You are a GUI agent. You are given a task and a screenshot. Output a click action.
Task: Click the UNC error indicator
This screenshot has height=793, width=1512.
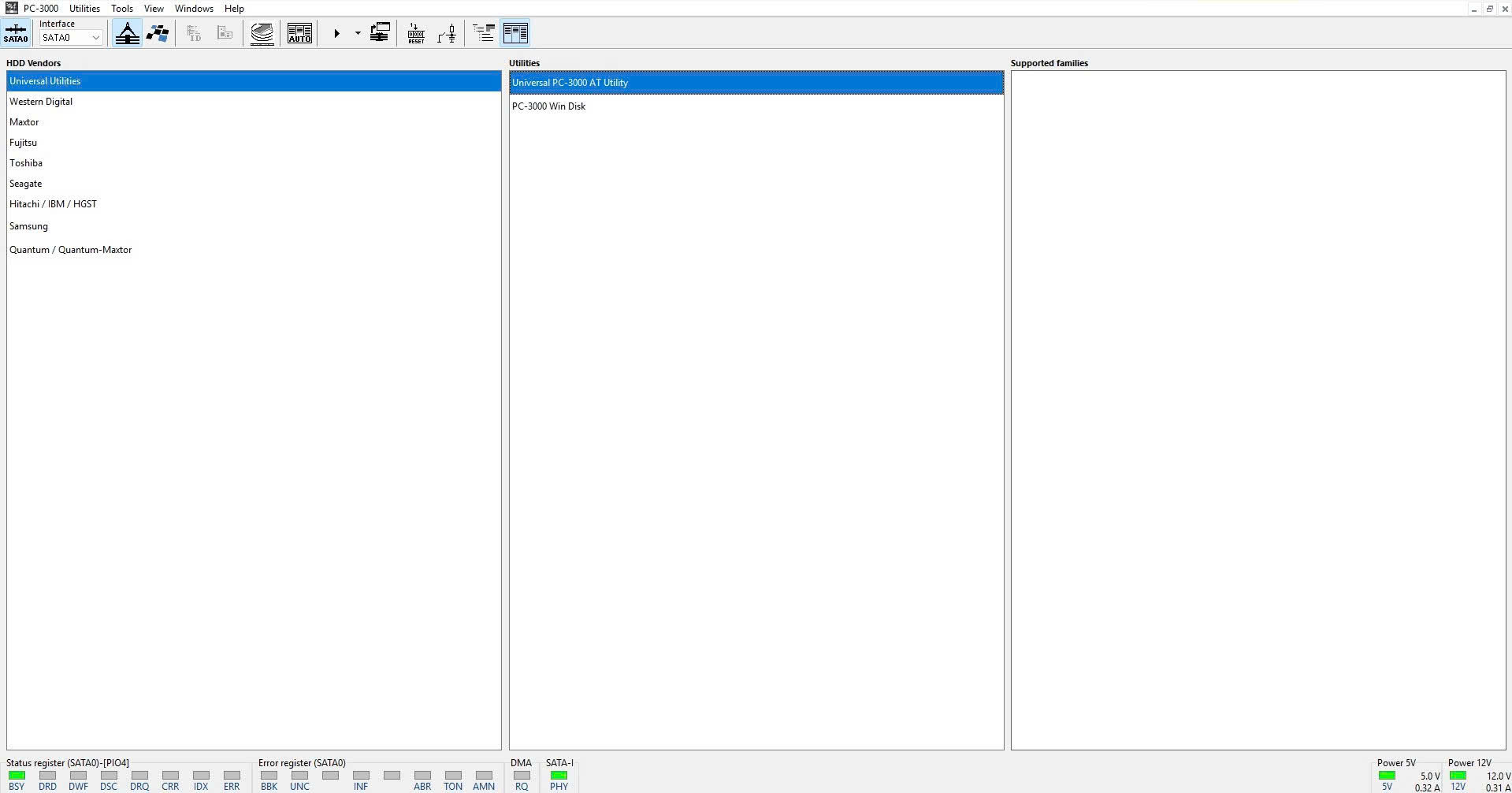tap(299, 776)
